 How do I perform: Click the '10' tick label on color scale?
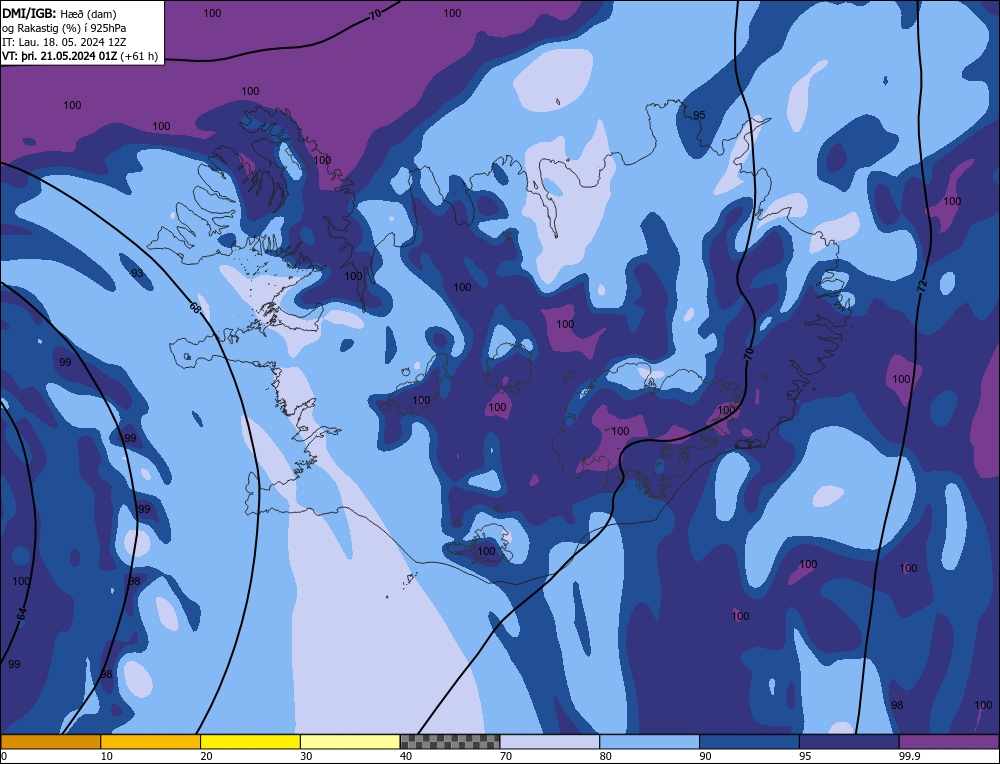click(x=107, y=756)
